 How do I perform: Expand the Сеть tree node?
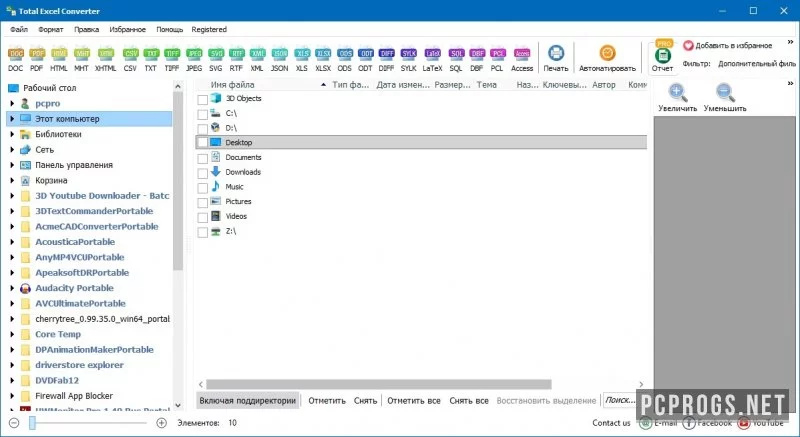point(12,149)
